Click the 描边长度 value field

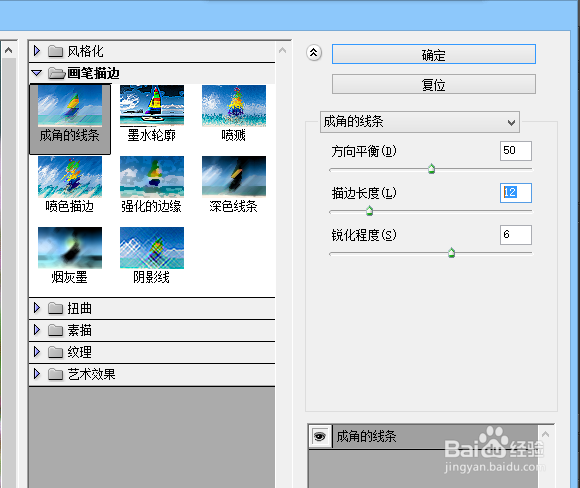pyautogui.click(x=516, y=192)
